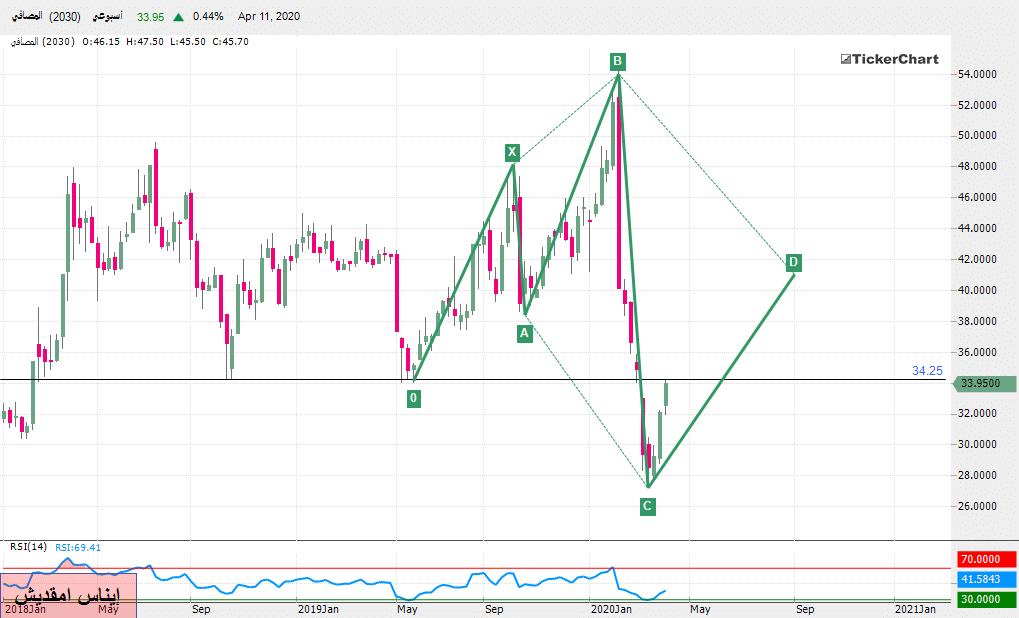Click the X point marker on pattern
The height and width of the screenshot is (618, 1019).
pos(512,152)
